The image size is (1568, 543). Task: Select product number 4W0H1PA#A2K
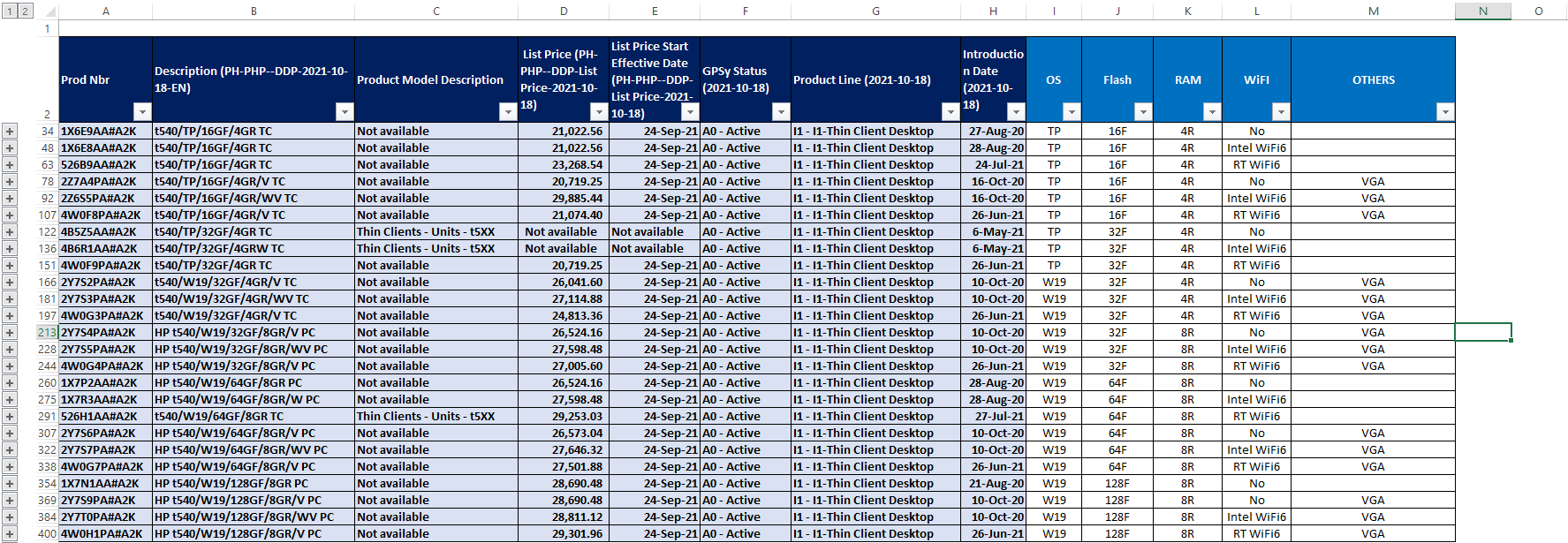point(106,534)
